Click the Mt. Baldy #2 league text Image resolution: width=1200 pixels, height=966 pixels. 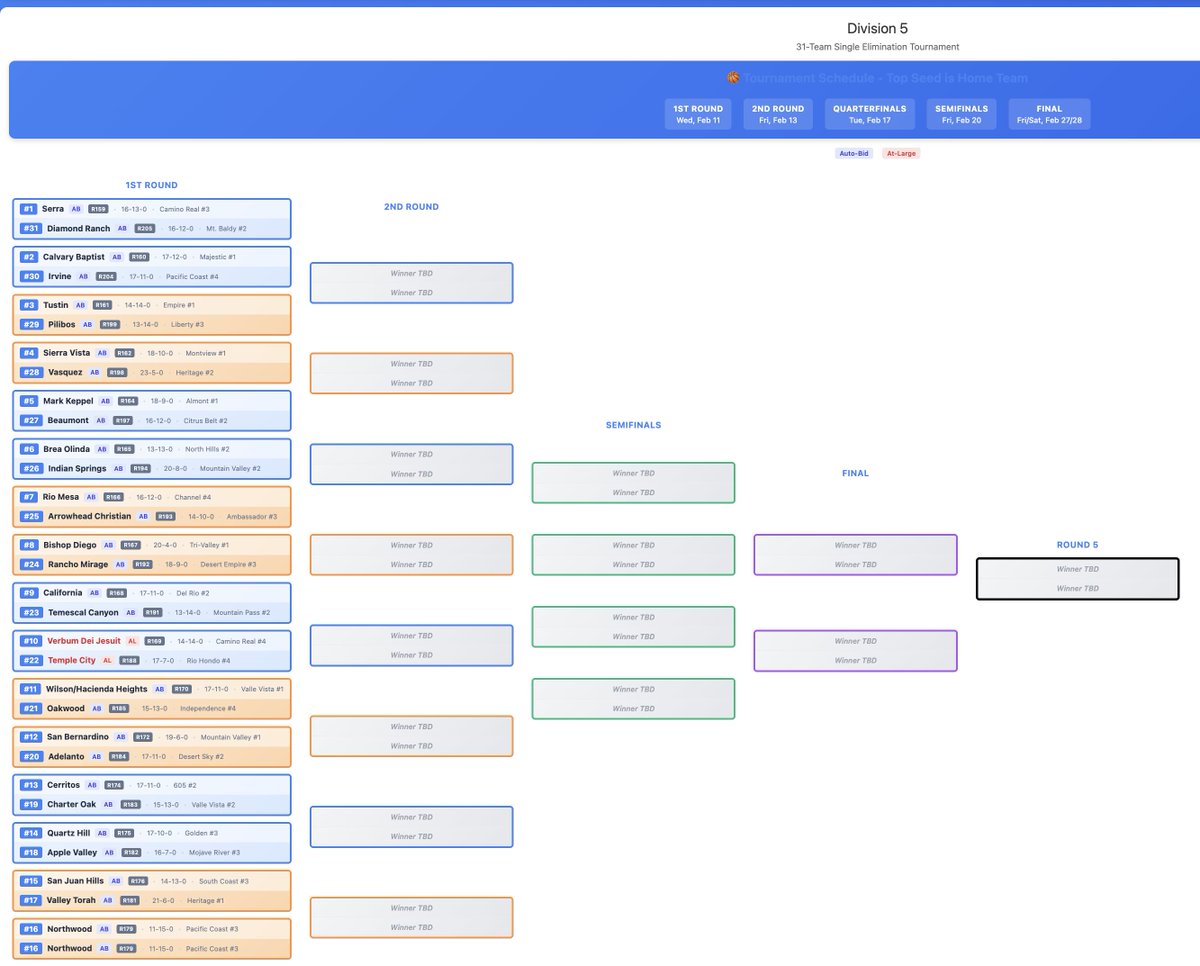[227, 228]
